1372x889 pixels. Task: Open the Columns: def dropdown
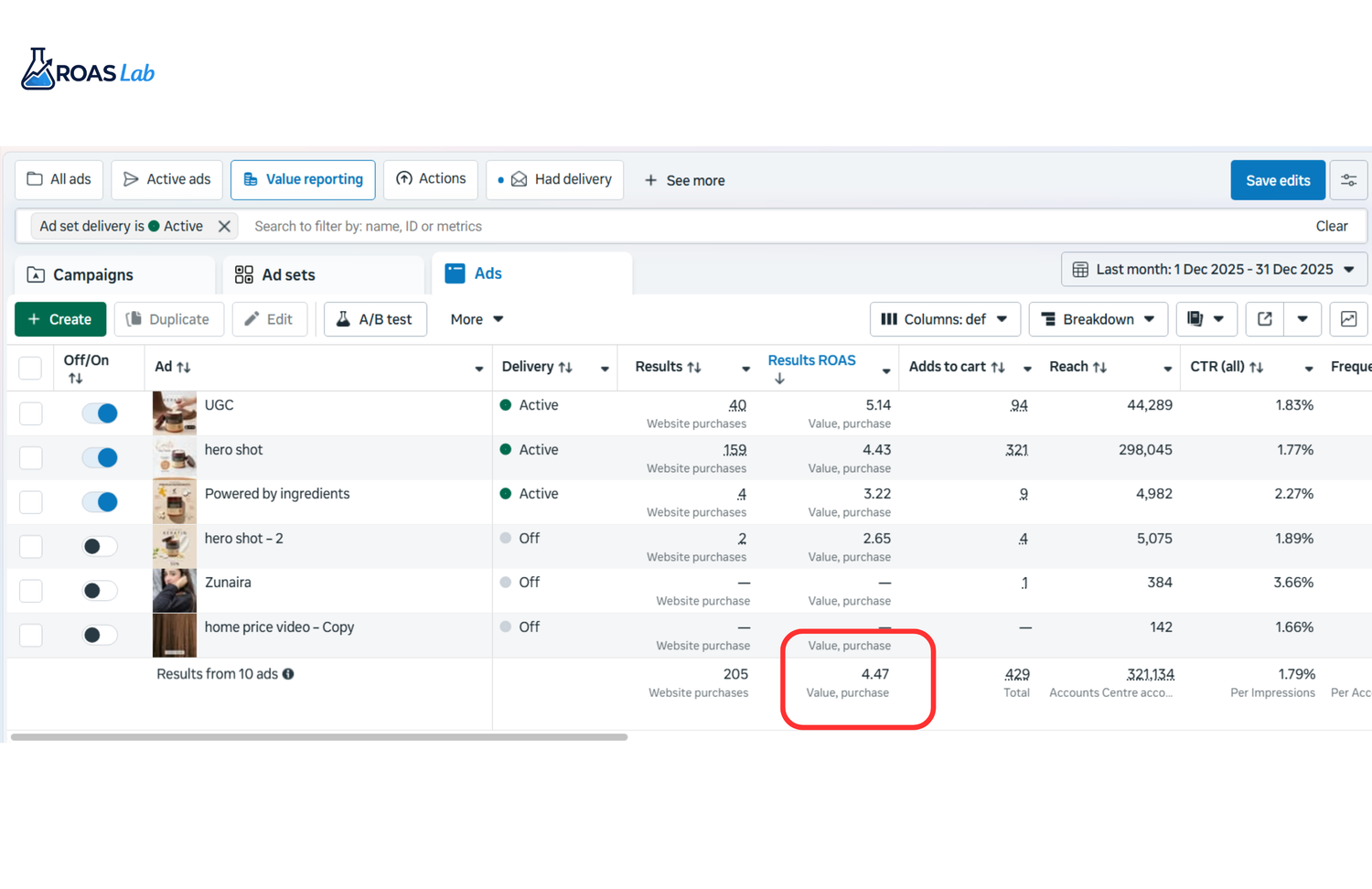(x=944, y=319)
